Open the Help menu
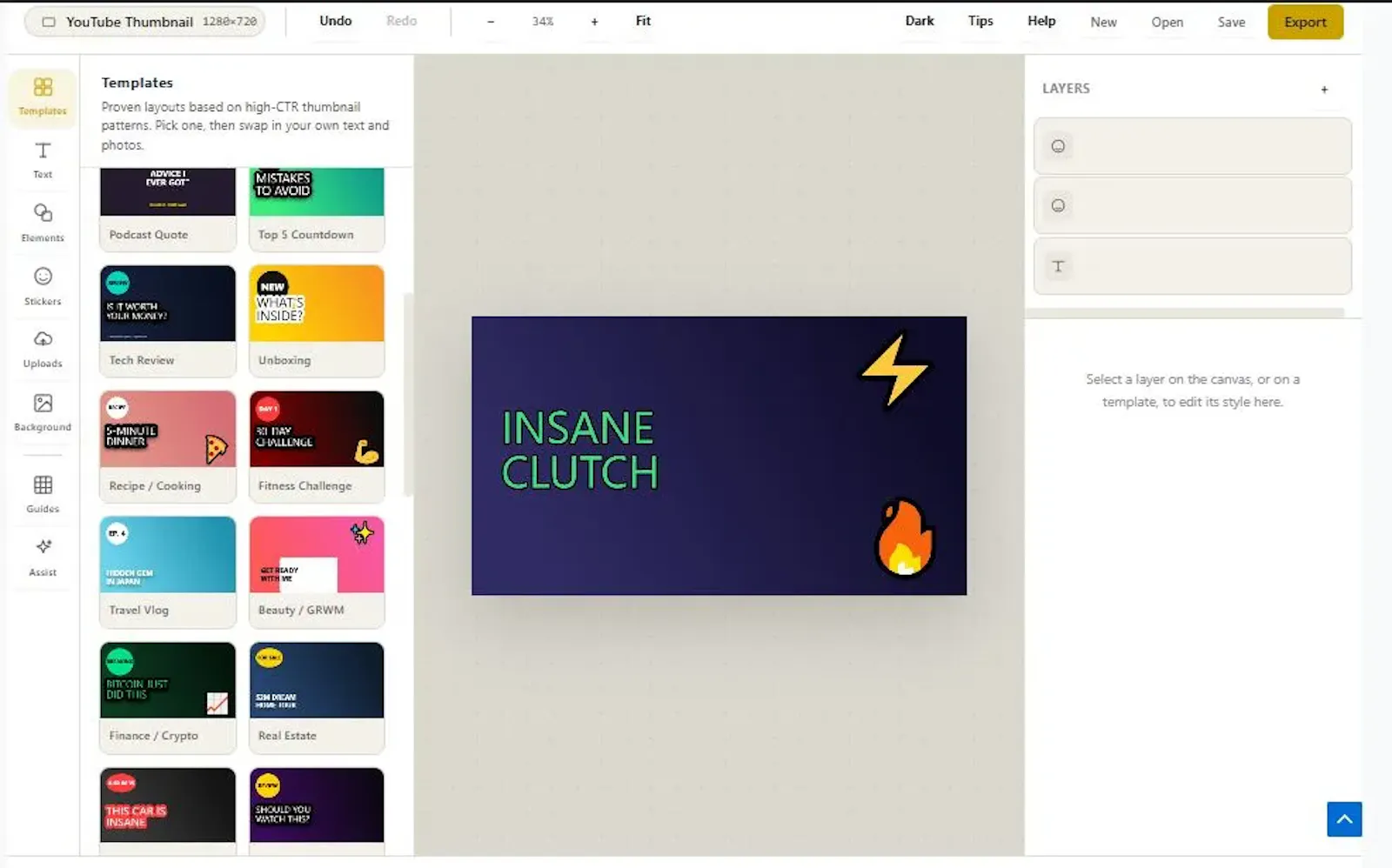This screenshot has width=1392, height=868. pyautogui.click(x=1041, y=21)
